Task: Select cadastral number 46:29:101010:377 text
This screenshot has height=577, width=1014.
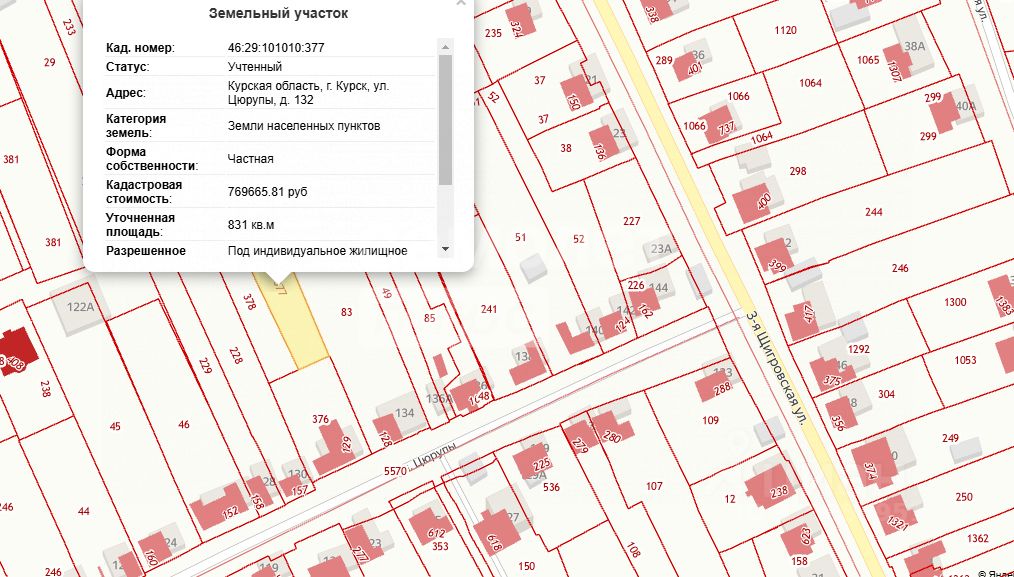Action: pyautogui.click(x=276, y=47)
